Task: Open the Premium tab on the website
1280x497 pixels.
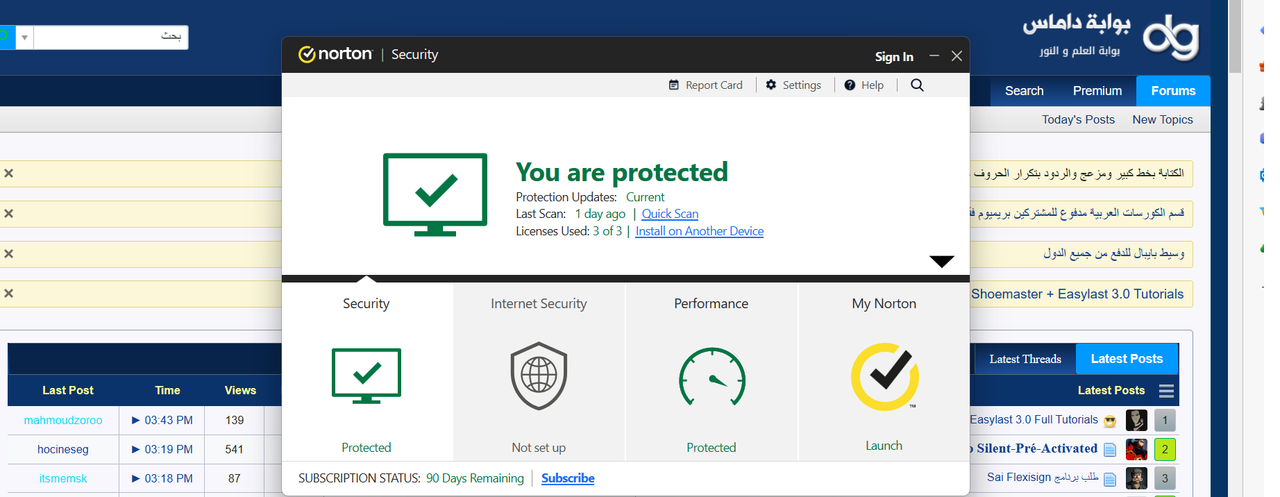Action: click(1097, 91)
